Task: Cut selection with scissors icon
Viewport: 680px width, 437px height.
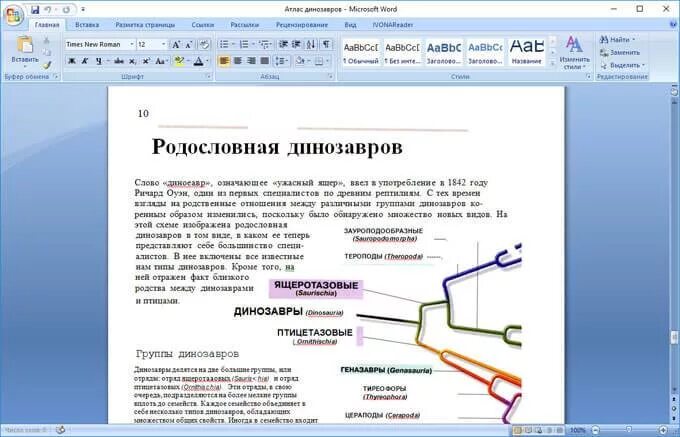Action: click(47, 40)
